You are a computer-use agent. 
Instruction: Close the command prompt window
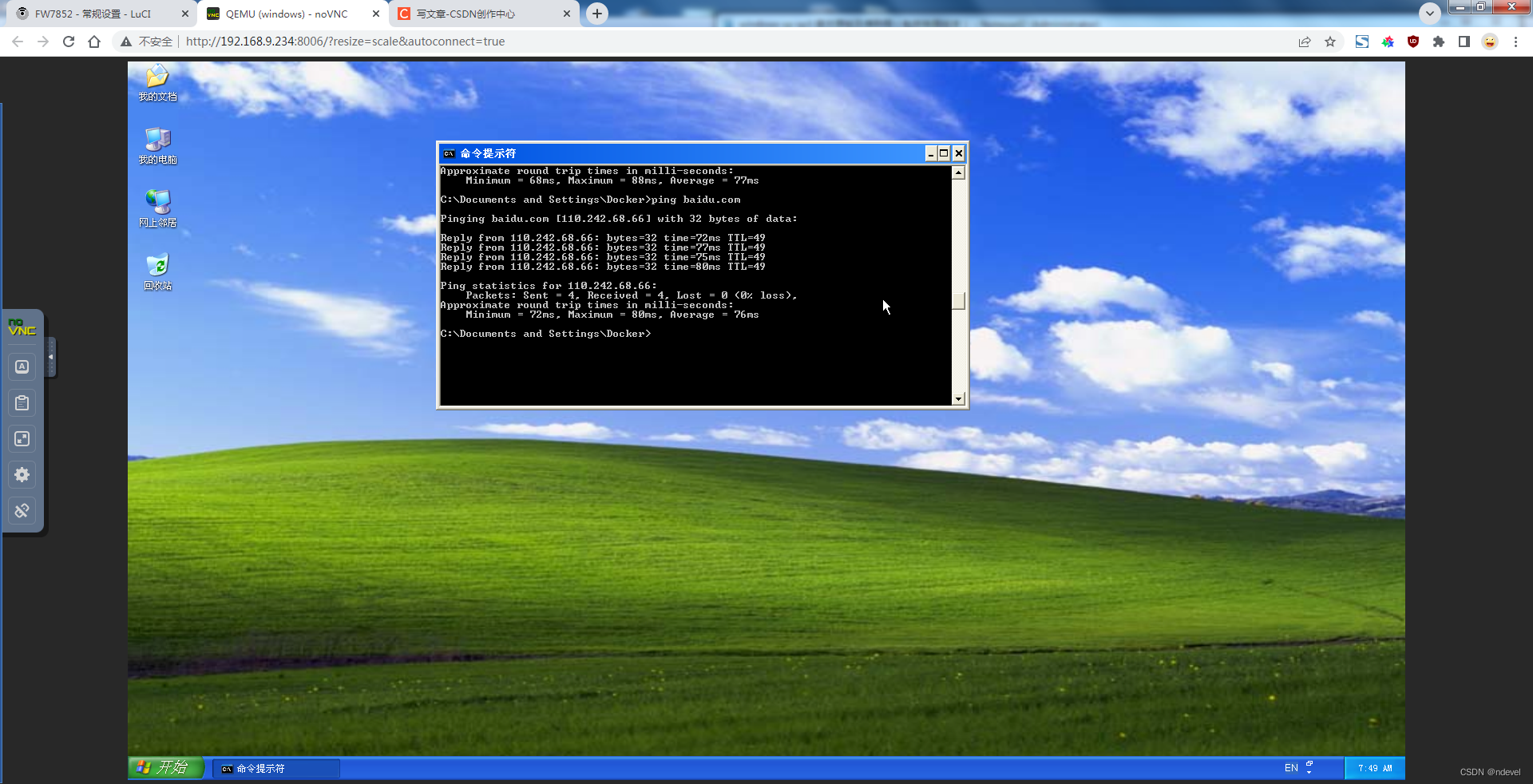coord(959,153)
